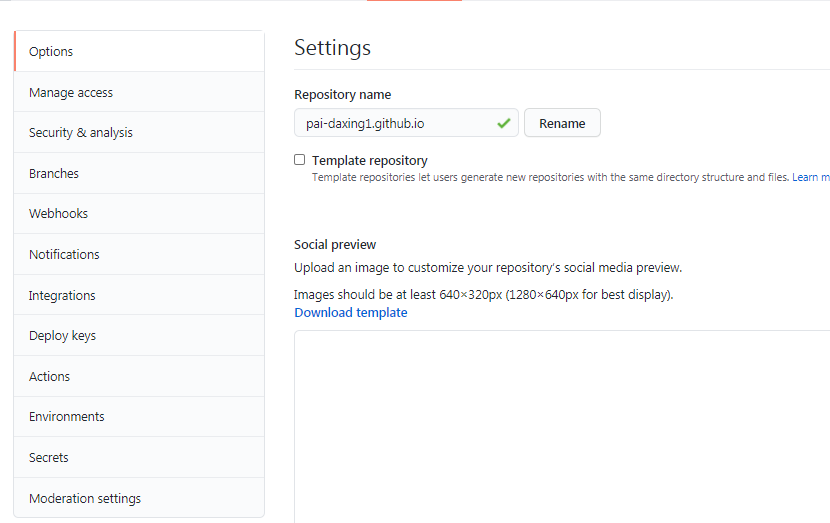This screenshot has width=830, height=523.
Task: Open the Download template link
Action: [x=350, y=313]
